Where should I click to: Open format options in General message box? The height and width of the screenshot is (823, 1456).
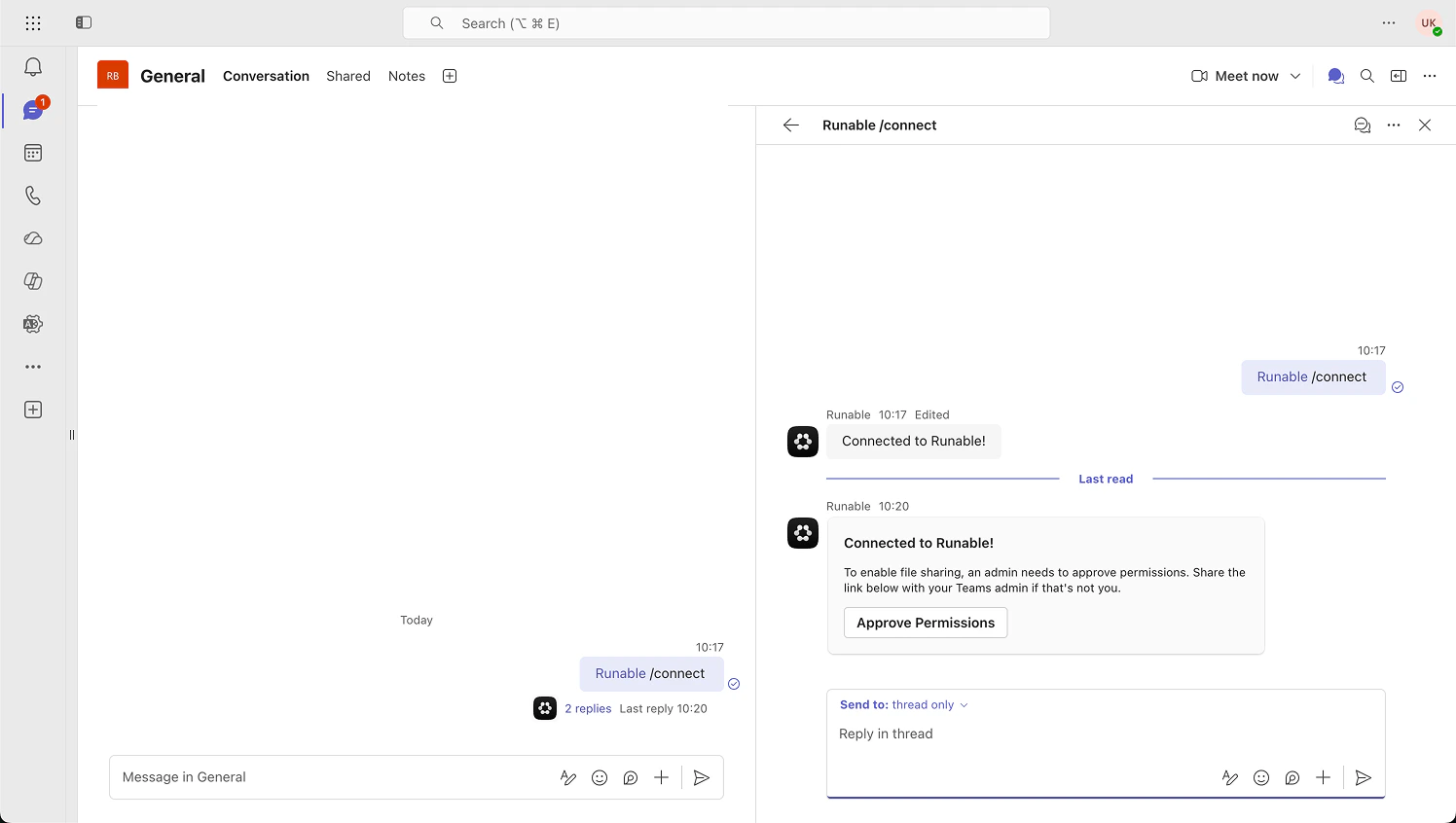[568, 777]
